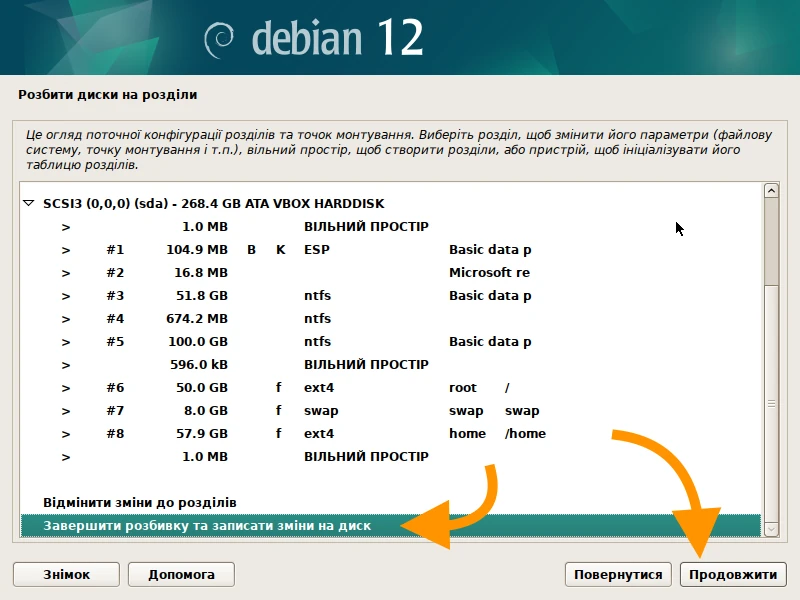Select partition #2 16.8 MB Microsoft

coord(391,272)
